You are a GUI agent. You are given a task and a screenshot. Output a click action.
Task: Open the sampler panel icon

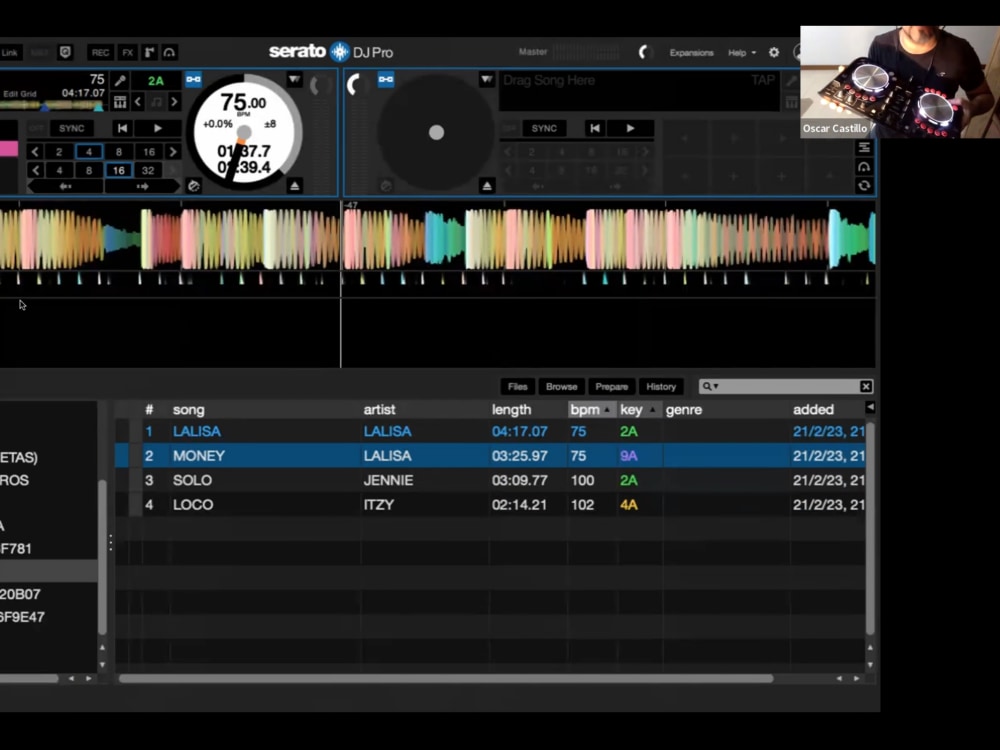click(149, 52)
